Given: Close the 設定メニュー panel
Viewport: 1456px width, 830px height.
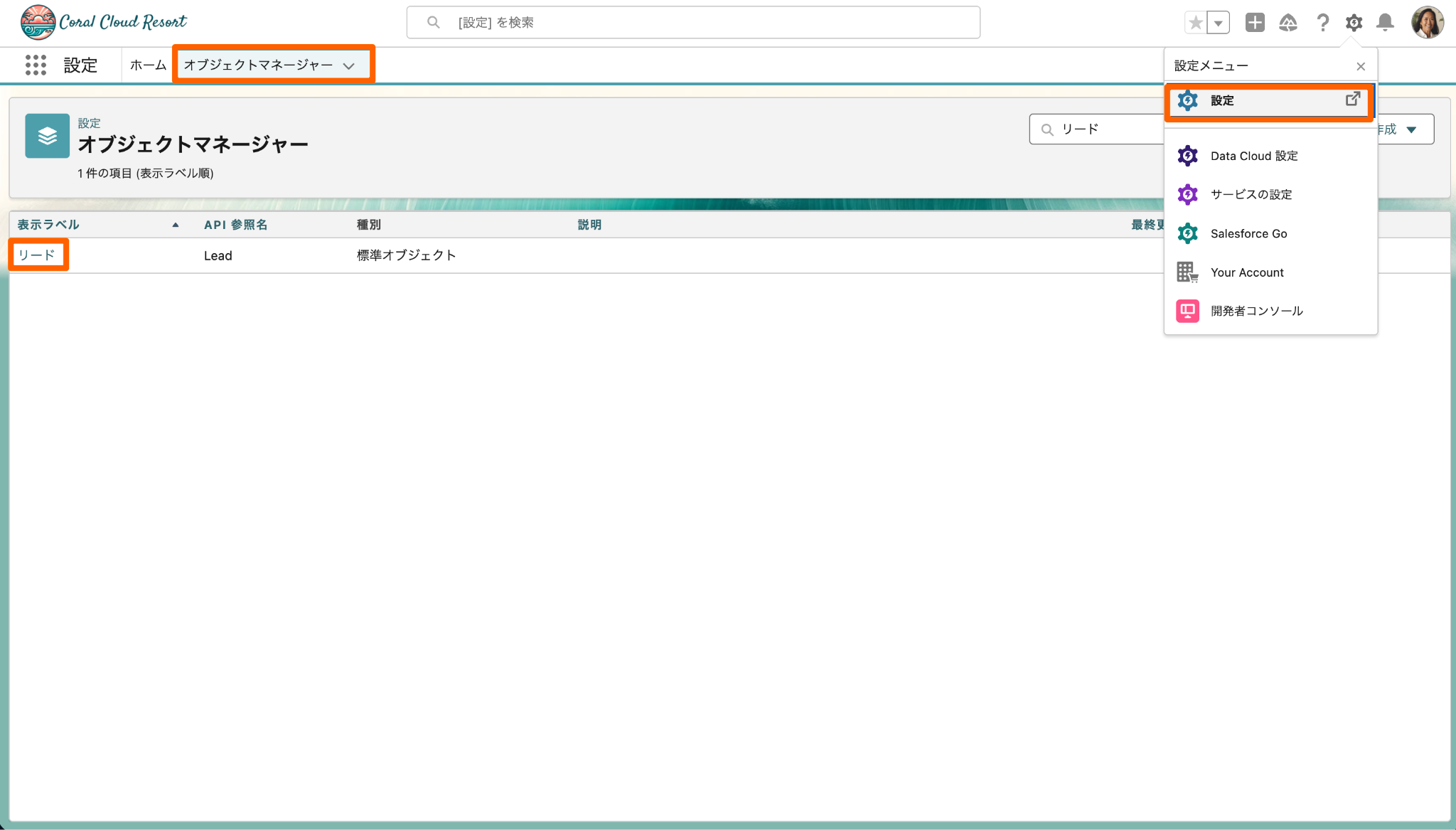Looking at the screenshot, I should point(1360,66).
